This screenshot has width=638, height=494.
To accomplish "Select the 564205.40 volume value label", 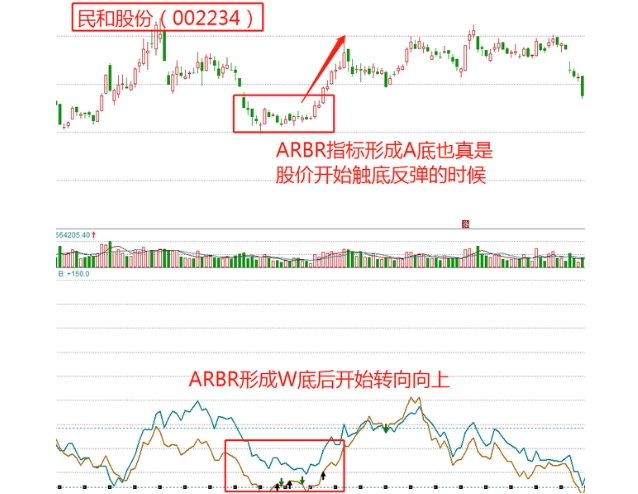I will point(73,235).
